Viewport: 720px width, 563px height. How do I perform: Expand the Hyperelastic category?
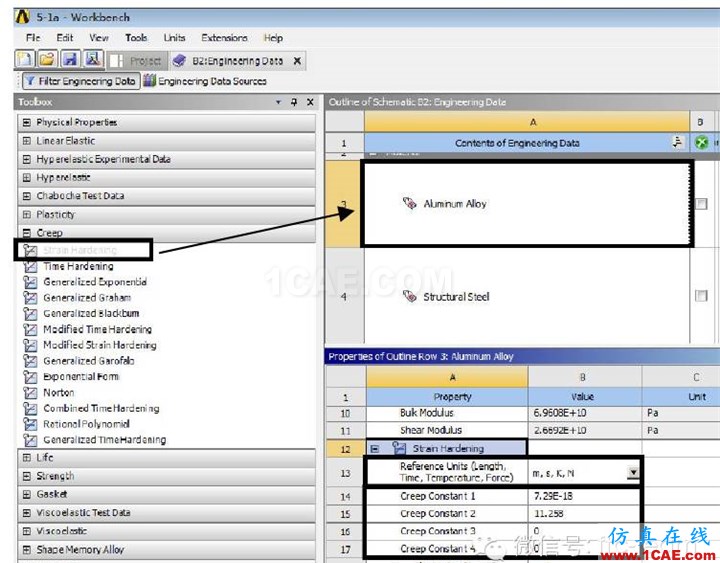27,177
